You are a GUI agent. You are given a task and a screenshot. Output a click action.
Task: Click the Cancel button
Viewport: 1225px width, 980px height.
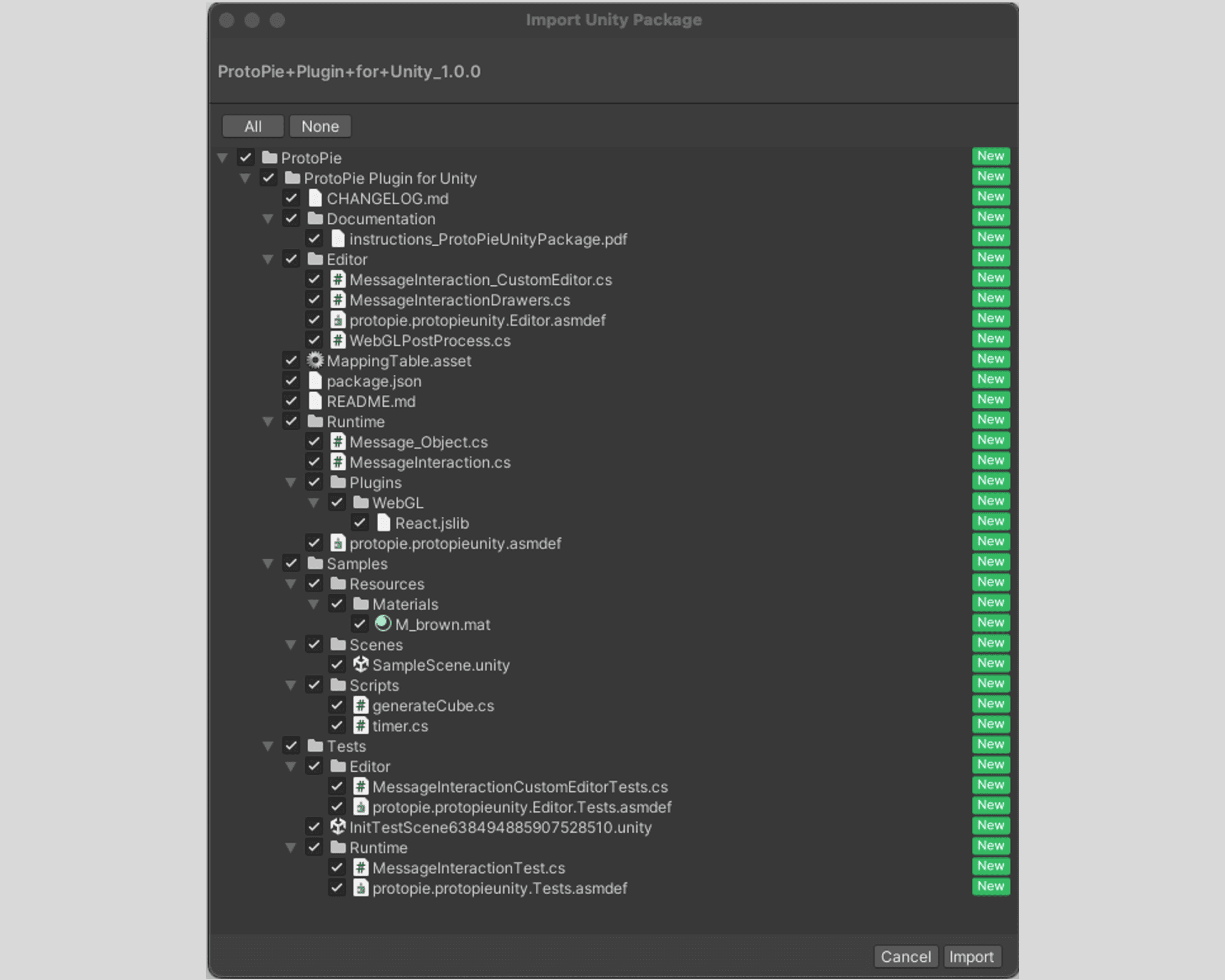tap(906, 957)
